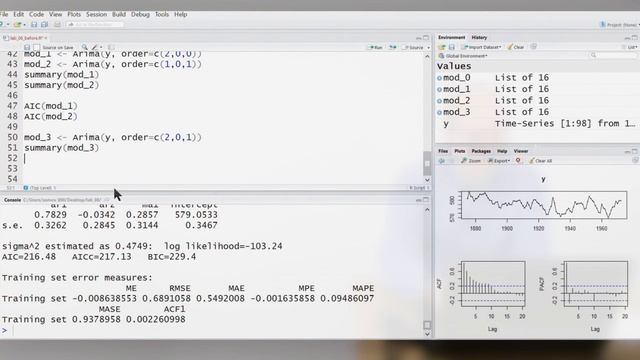Image resolution: width=640 pixels, height=360 pixels.
Task: Open the Plots menu
Action: [74, 14]
